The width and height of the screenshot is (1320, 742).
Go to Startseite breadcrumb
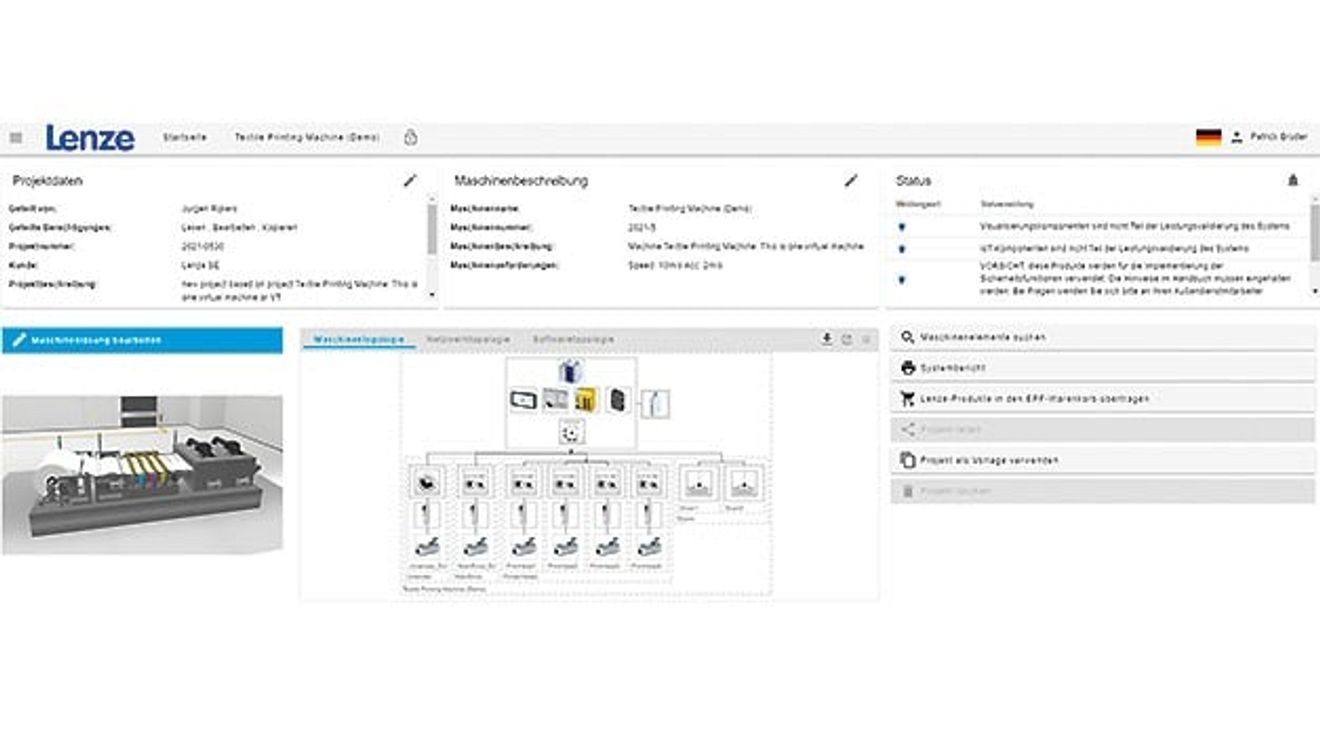pyautogui.click(x=185, y=138)
